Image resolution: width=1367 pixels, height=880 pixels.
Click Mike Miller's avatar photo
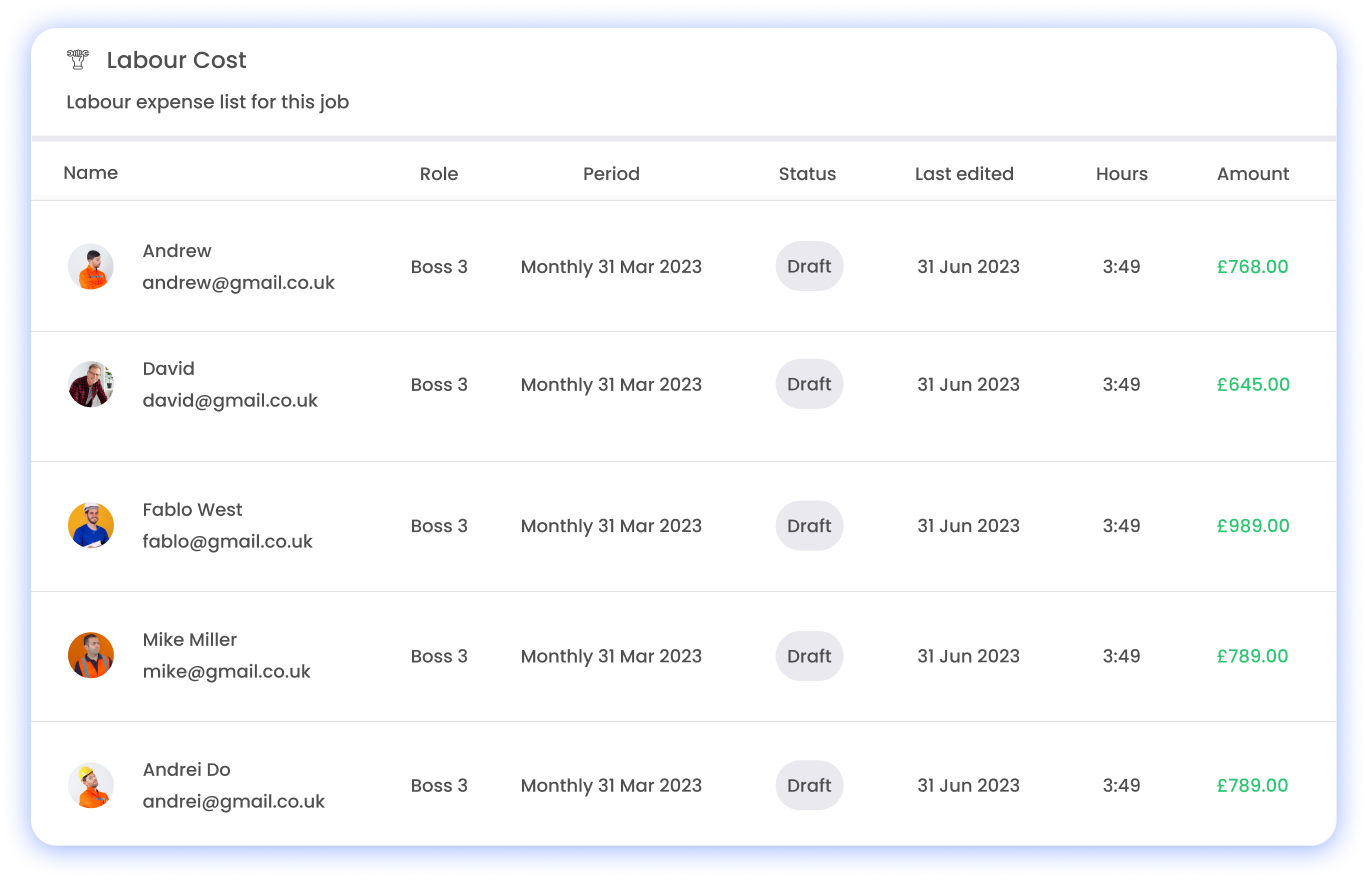click(91, 656)
